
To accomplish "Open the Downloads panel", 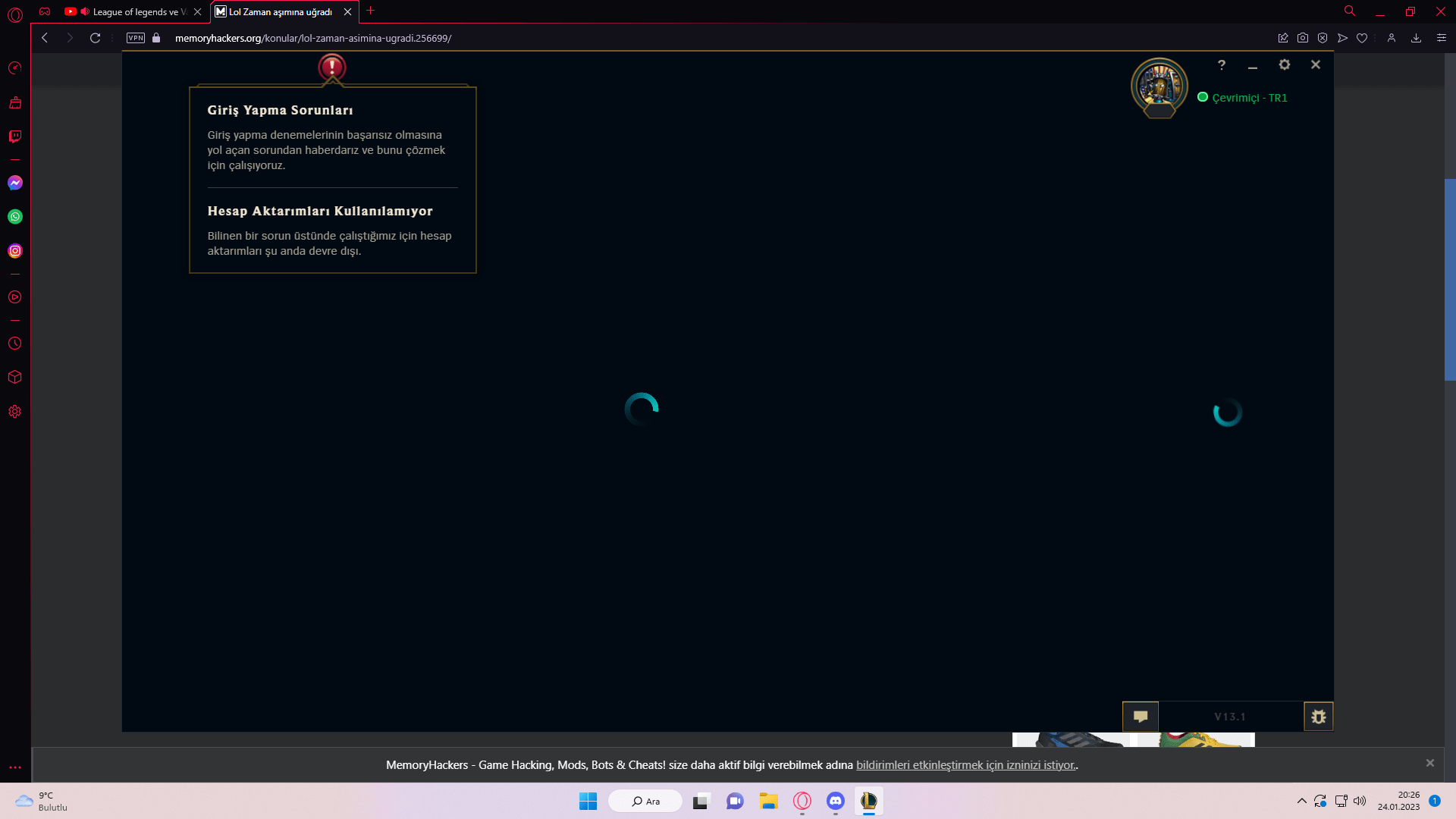I will point(1416,38).
